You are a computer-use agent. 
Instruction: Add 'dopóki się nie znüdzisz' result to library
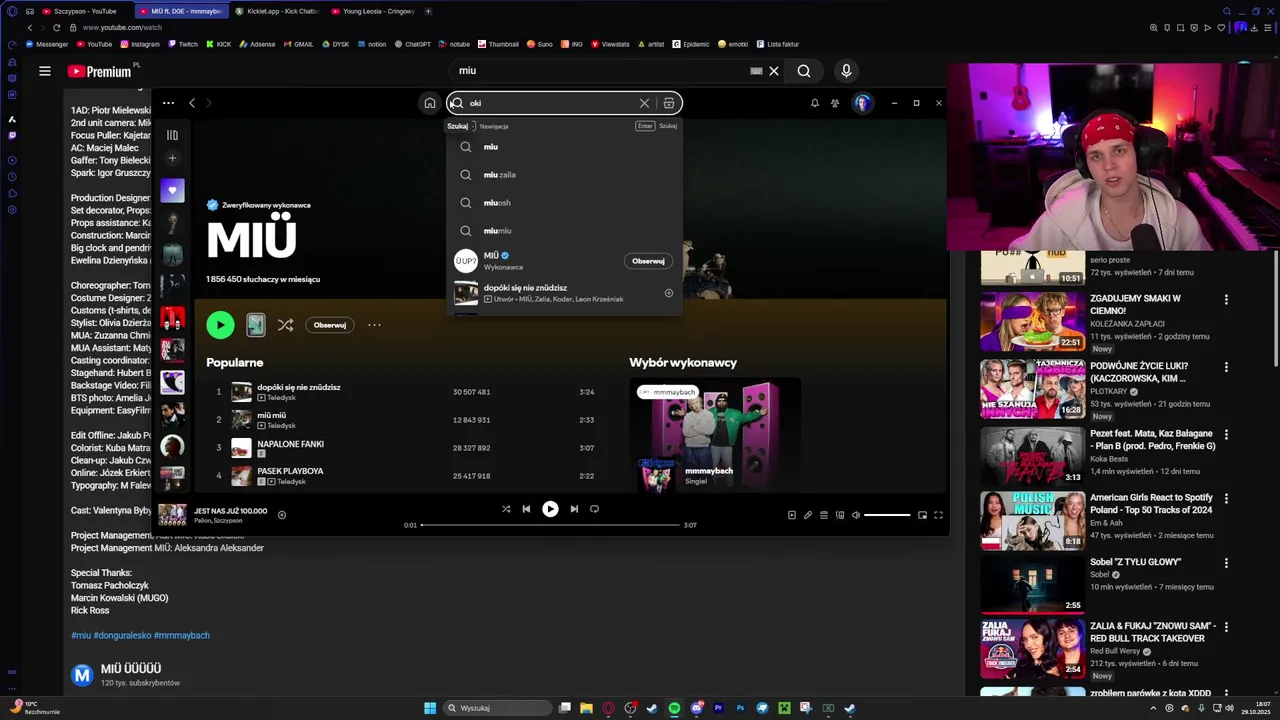(x=669, y=293)
